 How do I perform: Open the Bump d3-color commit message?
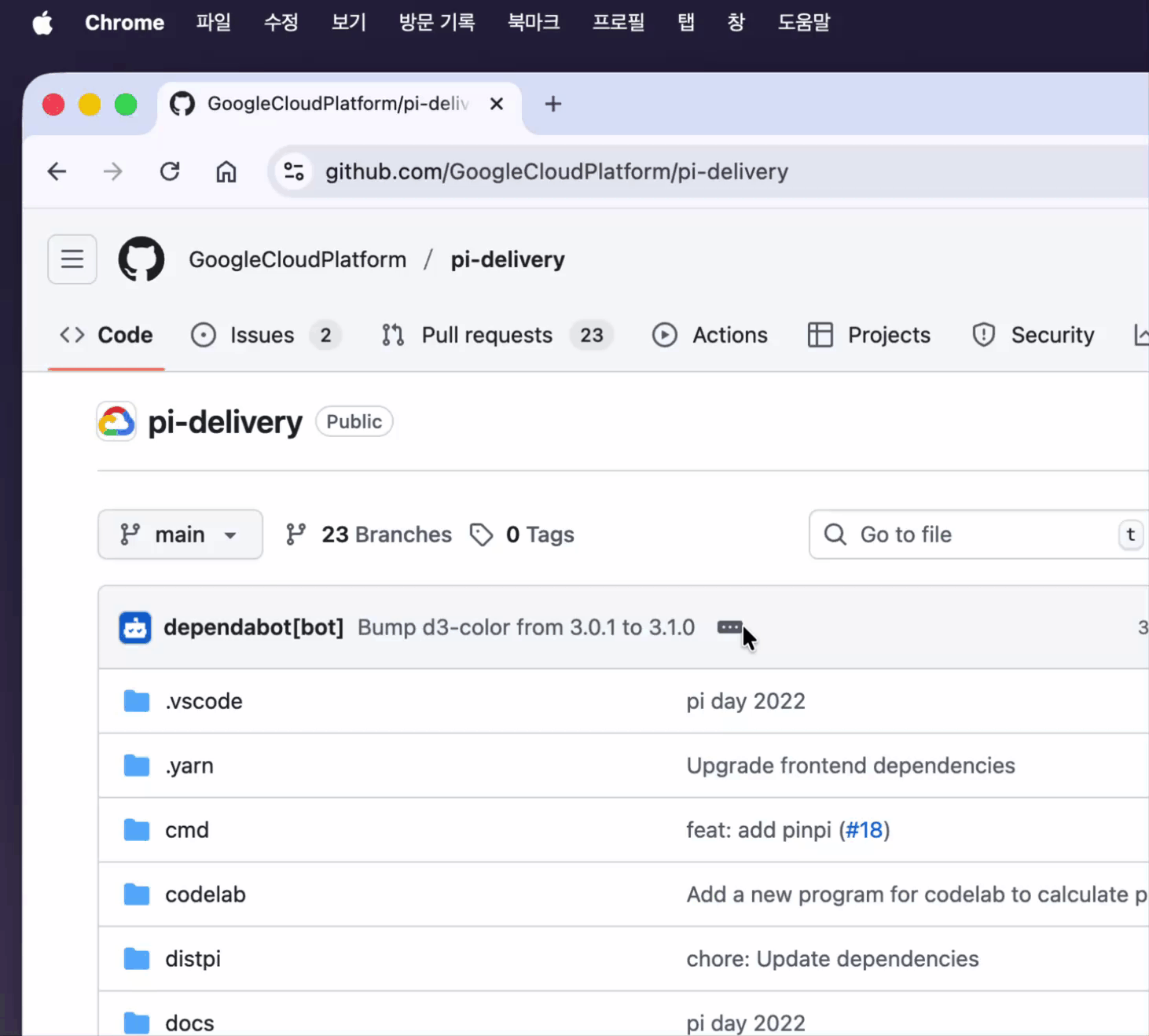(526, 627)
